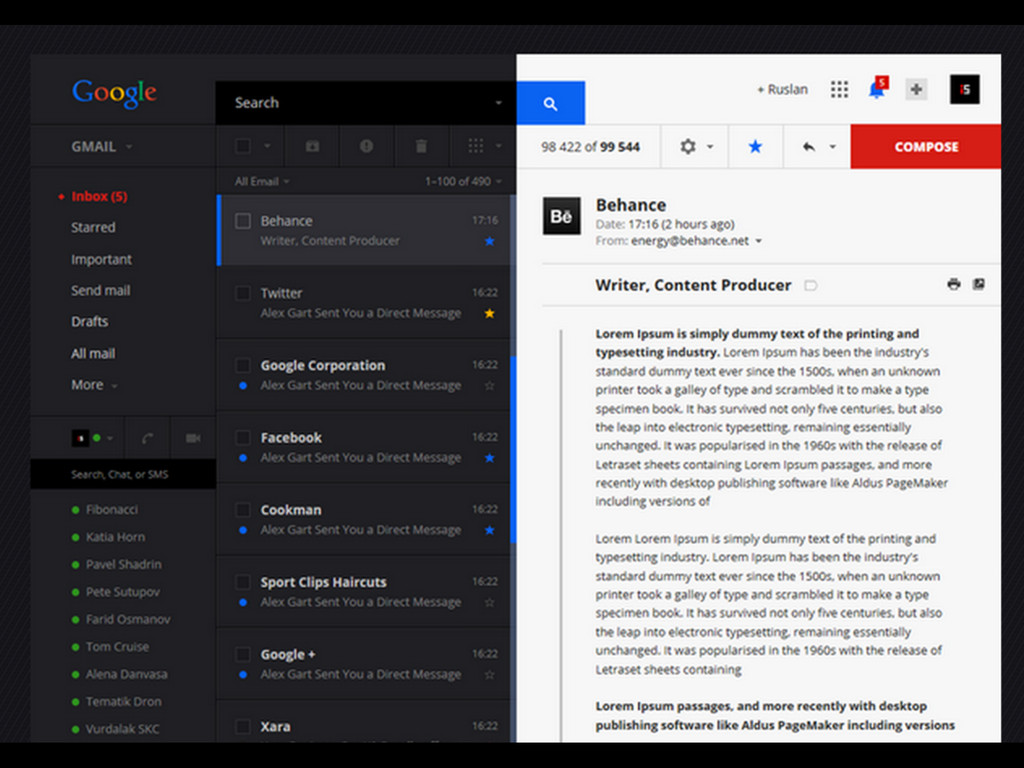Image resolution: width=1024 pixels, height=768 pixels.
Task: Click the report spam icon
Action: pyautogui.click(x=366, y=146)
